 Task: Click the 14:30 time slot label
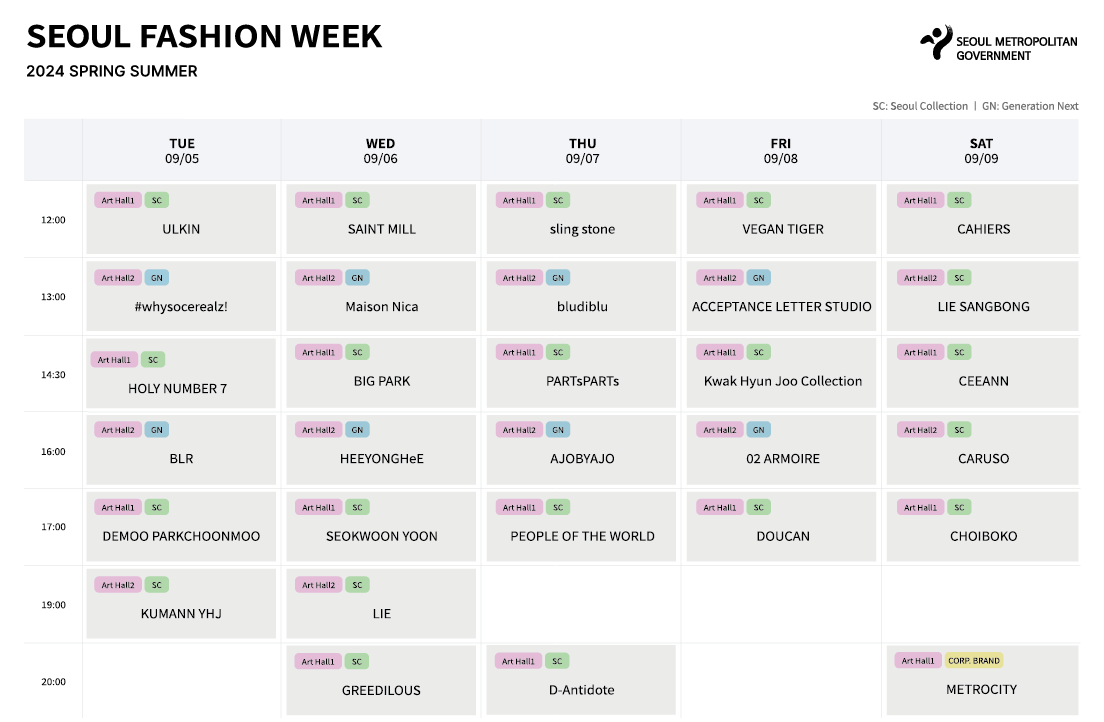pos(54,375)
